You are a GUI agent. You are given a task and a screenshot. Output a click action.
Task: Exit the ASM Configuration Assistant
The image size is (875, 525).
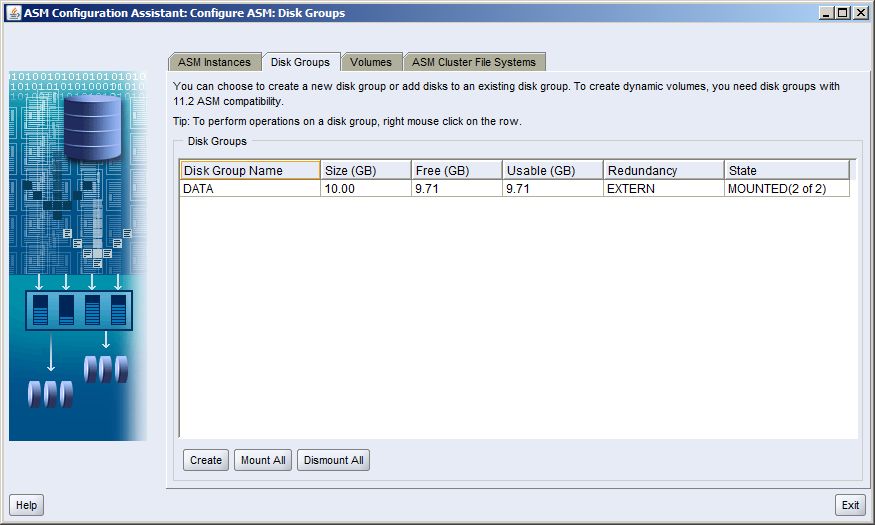tap(850, 505)
